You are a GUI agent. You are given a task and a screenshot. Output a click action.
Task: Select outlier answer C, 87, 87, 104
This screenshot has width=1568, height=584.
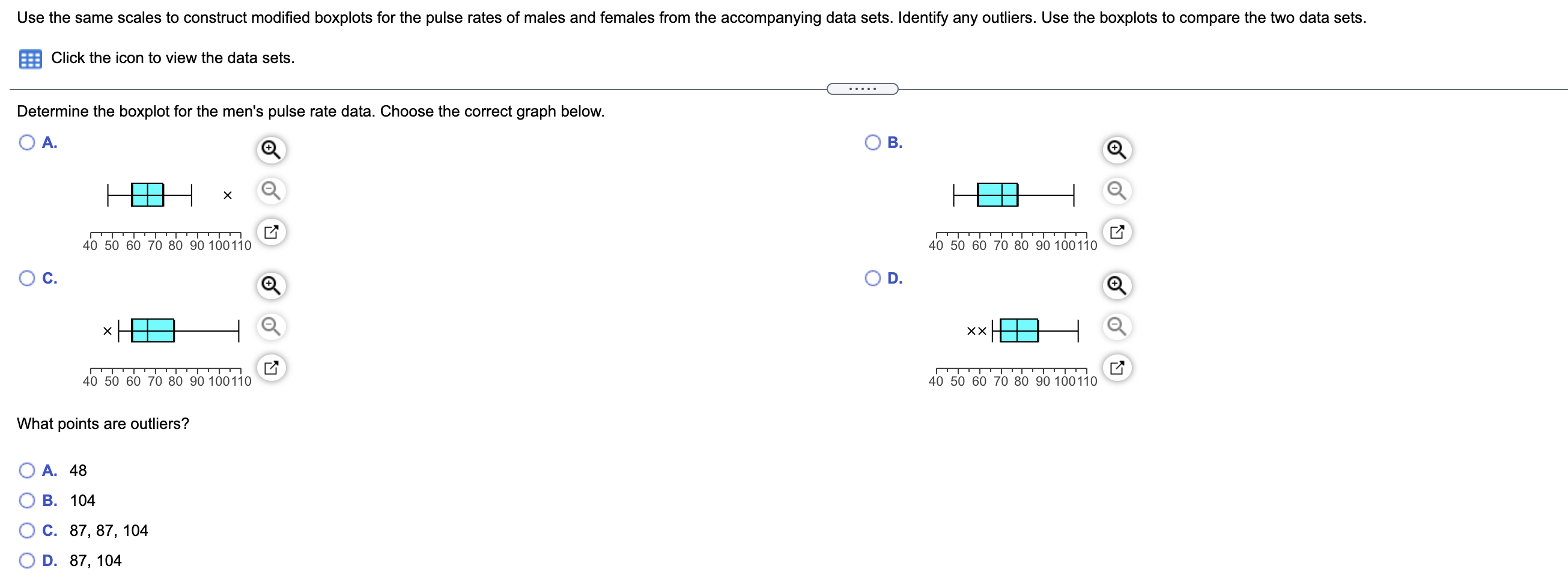[26, 530]
